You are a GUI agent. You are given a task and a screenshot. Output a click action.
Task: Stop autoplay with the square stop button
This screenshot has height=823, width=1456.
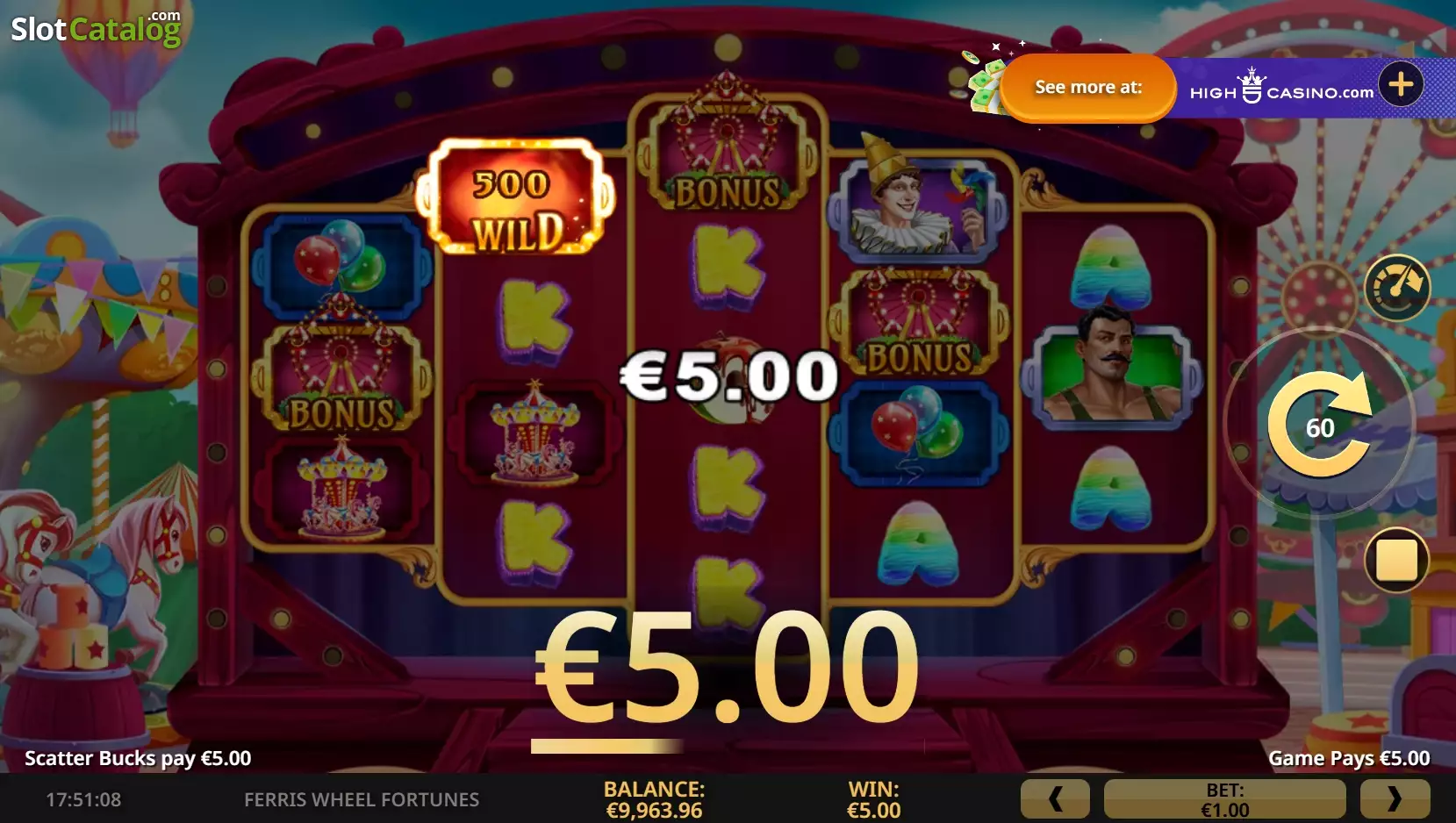pos(1396,560)
